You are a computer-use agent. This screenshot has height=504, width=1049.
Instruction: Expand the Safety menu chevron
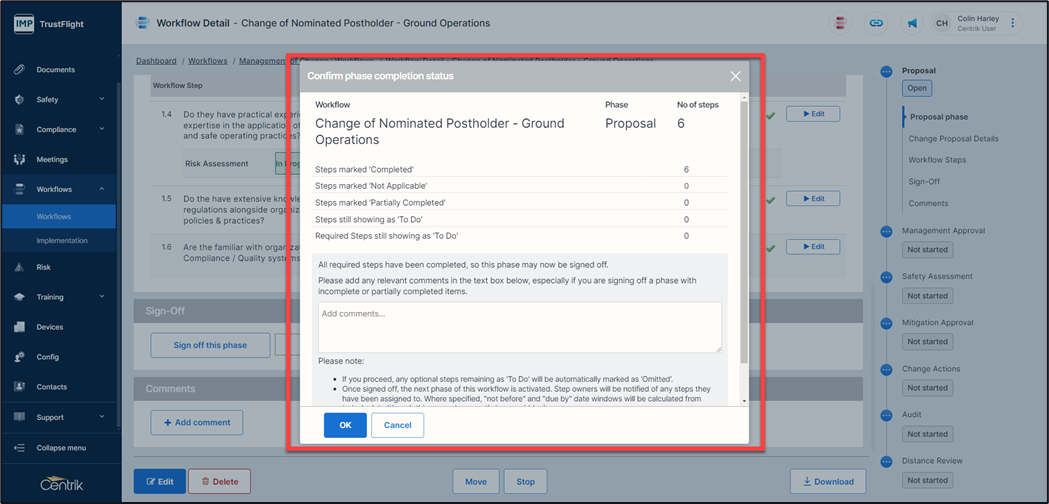point(102,100)
